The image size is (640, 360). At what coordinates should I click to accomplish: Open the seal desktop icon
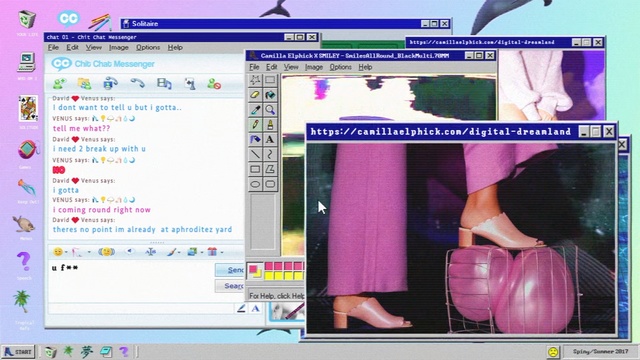coord(24,224)
